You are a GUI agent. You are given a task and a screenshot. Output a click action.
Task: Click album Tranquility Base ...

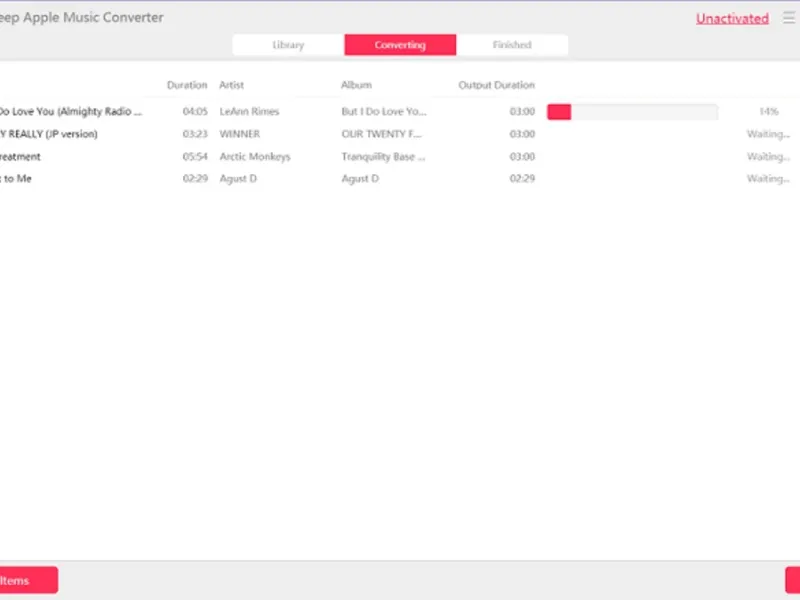pos(383,157)
